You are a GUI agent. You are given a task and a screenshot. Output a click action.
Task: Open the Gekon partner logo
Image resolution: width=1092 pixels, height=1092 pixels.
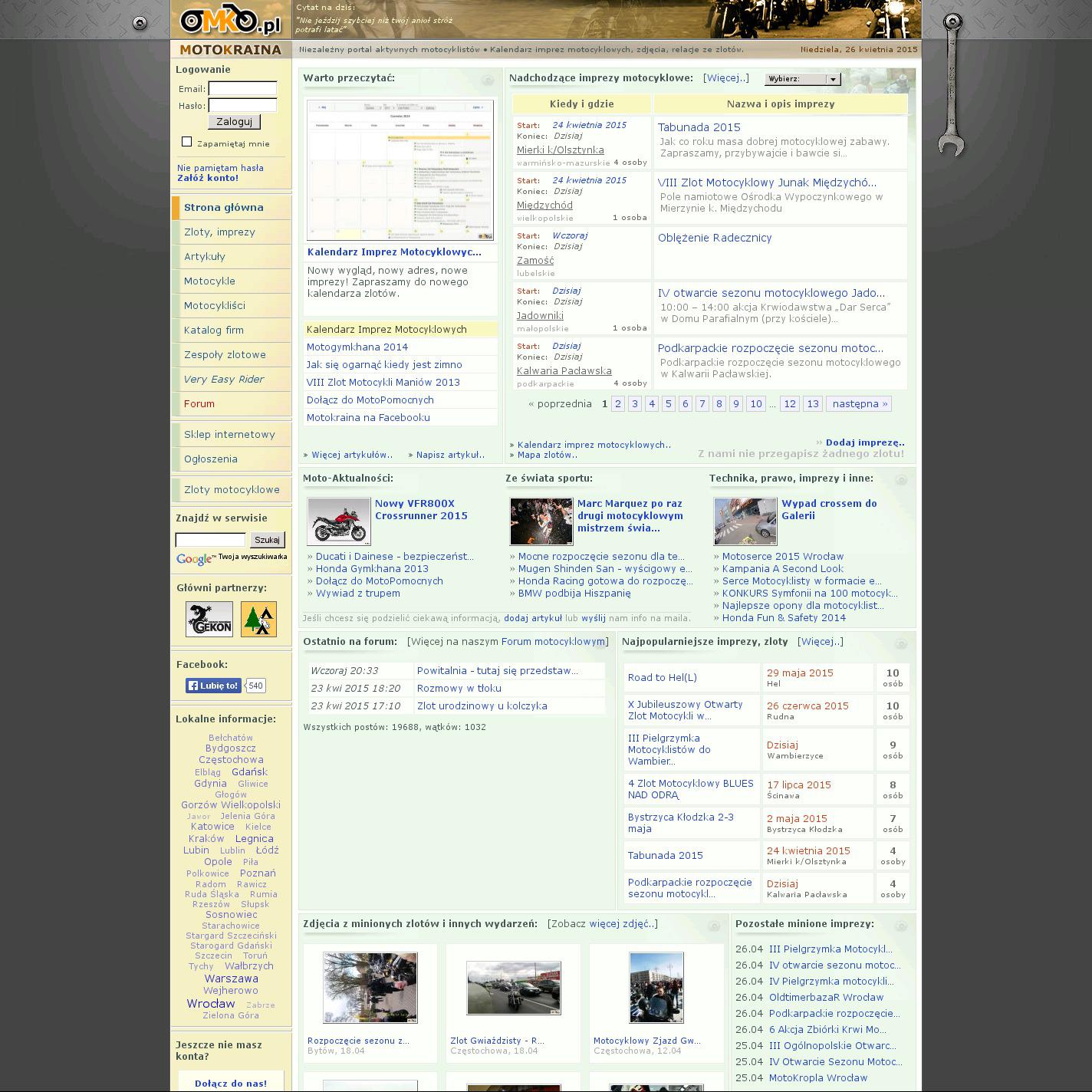pyautogui.click(x=209, y=619)
